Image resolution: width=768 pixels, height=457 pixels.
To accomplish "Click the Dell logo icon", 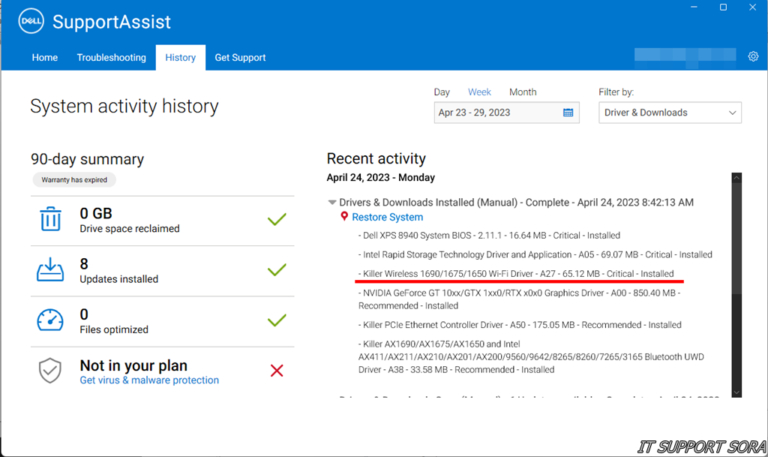I will [x=29, y=20].
